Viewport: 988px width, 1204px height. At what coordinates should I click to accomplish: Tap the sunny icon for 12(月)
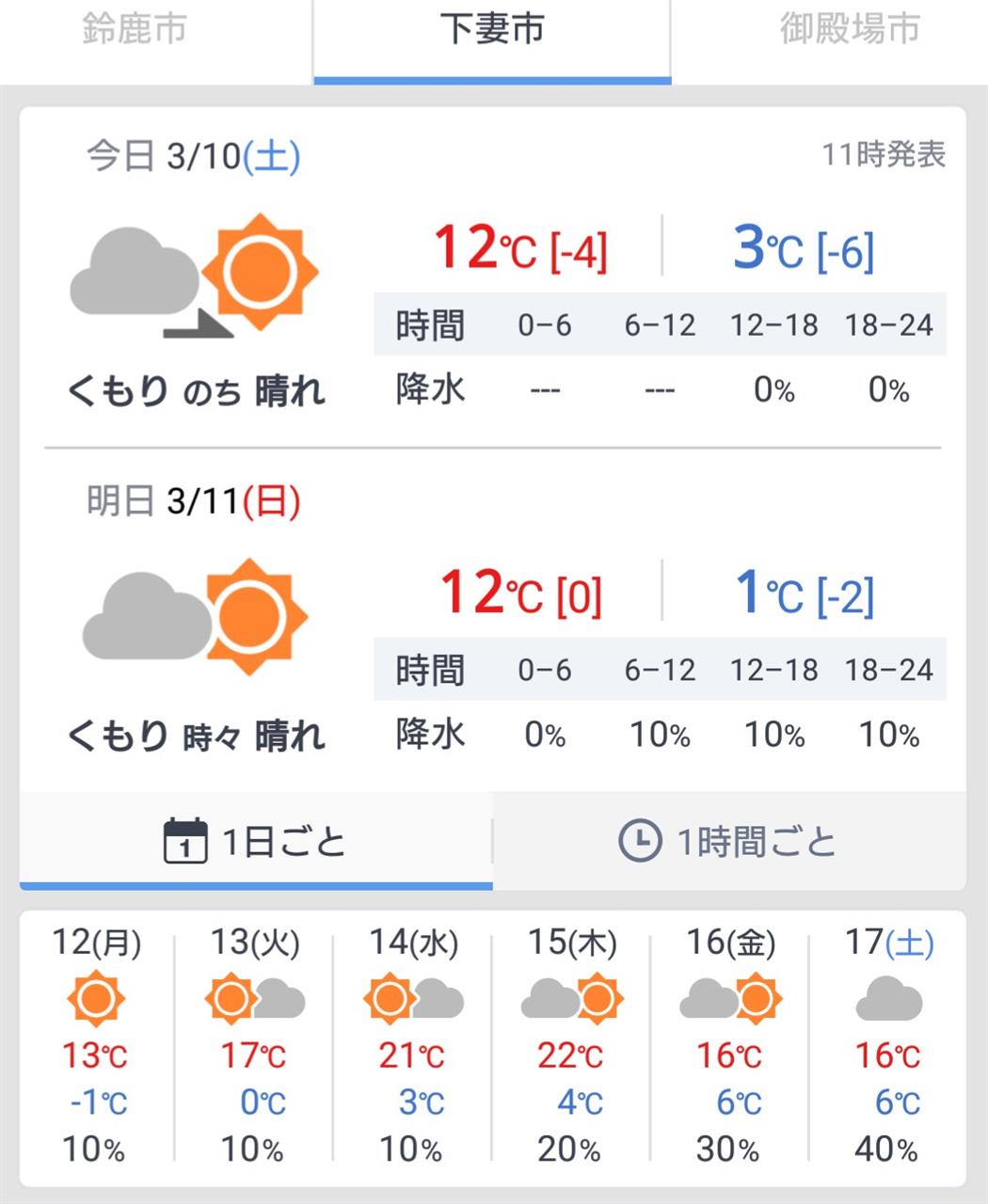pos(96,999)
